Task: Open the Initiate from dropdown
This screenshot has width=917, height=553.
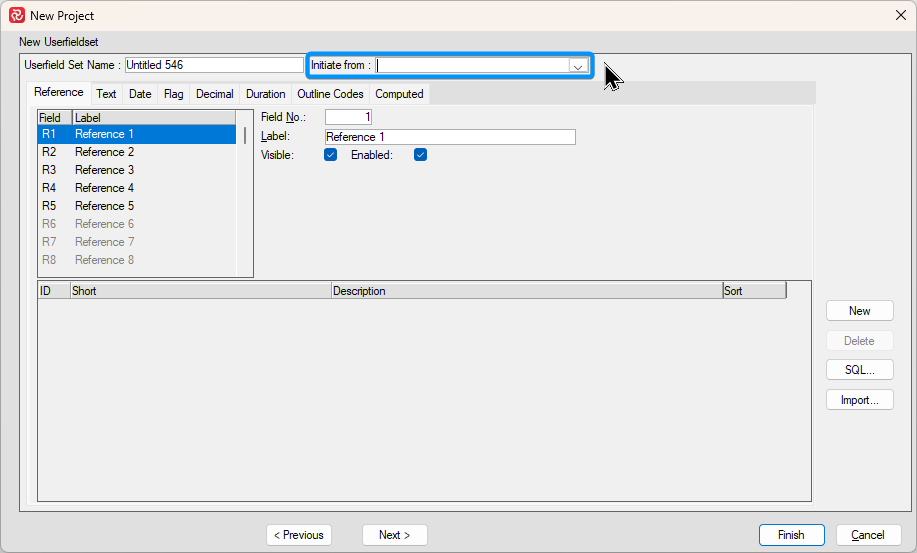Action: click(577, 65)
